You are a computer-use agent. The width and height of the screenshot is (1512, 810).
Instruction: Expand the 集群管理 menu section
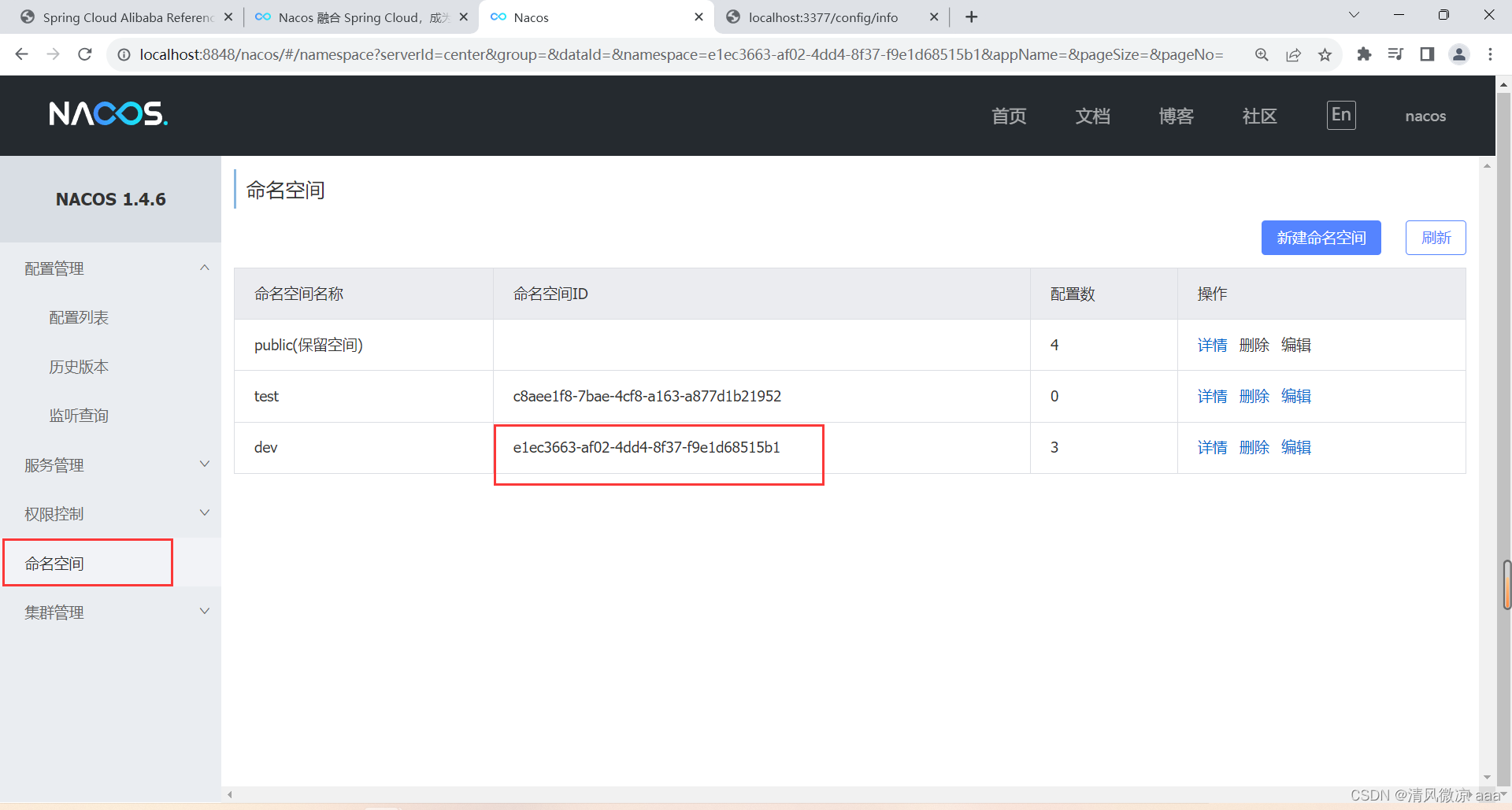[110, 612]
